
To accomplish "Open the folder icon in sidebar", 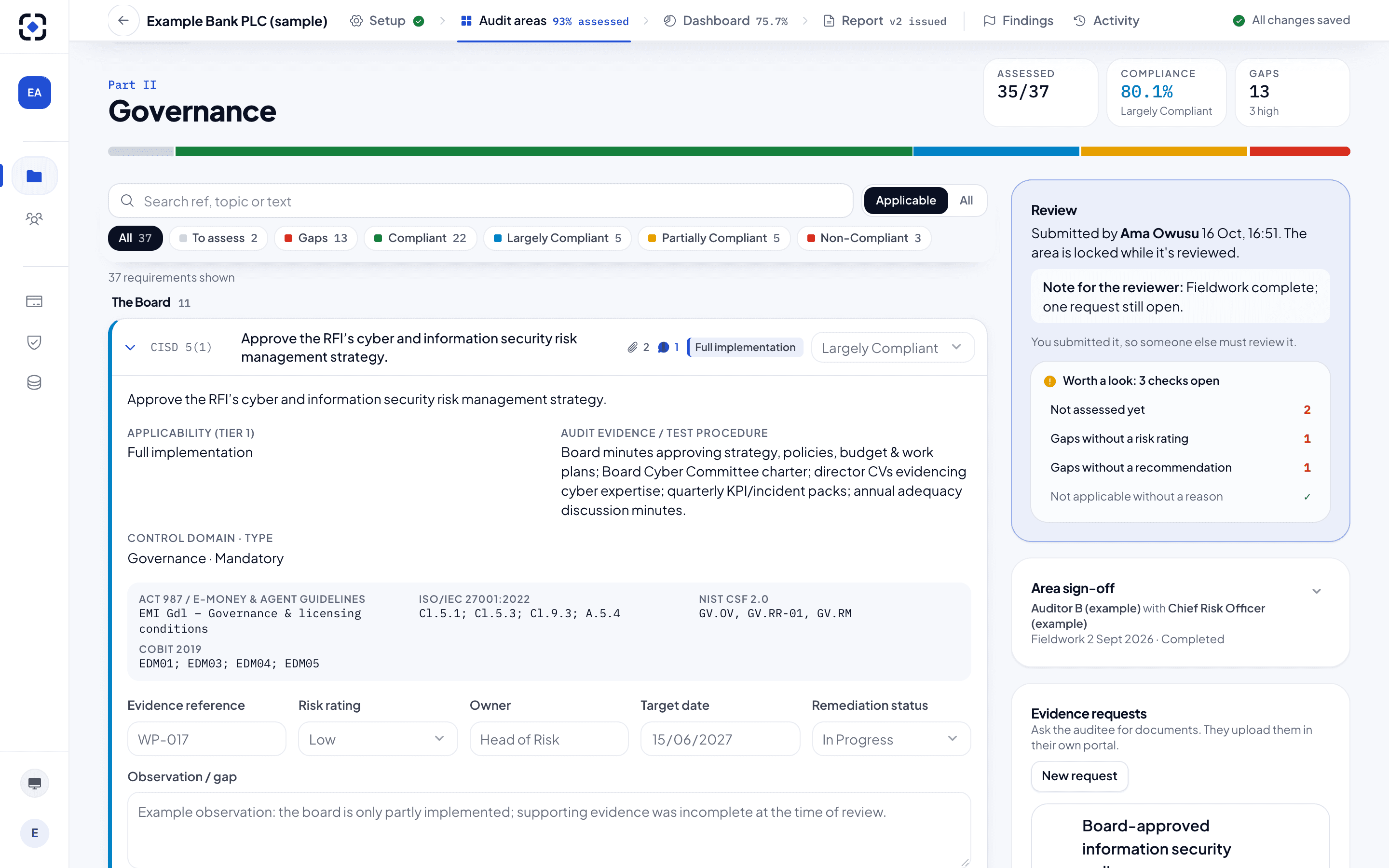I will (34, 176).
